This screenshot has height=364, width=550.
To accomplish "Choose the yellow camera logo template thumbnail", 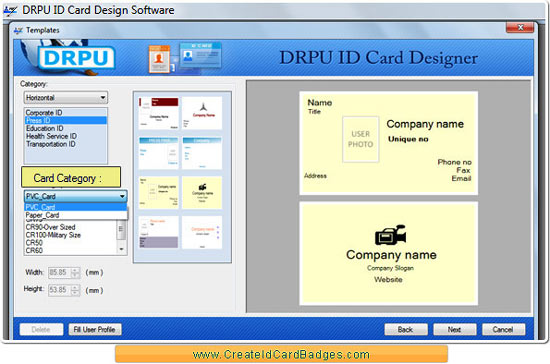I will (x=202, y=193).
